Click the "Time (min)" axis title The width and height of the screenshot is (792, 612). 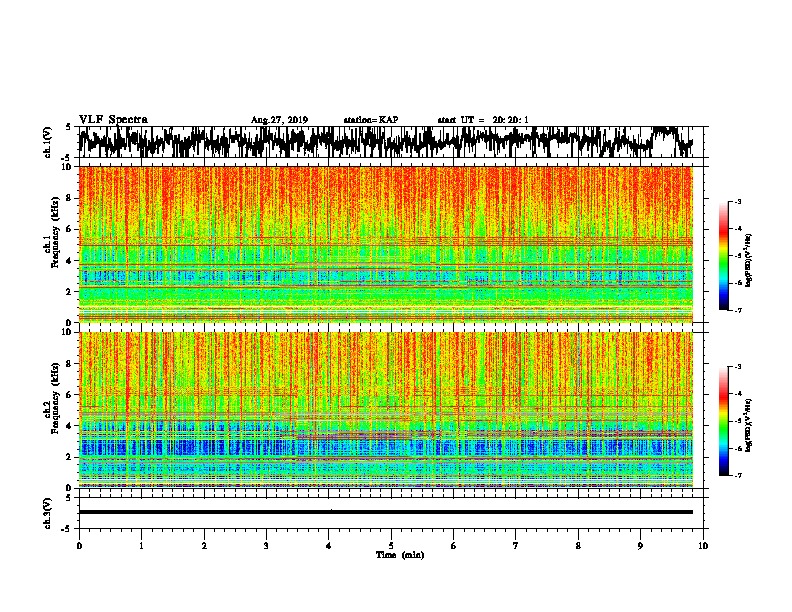400,555
